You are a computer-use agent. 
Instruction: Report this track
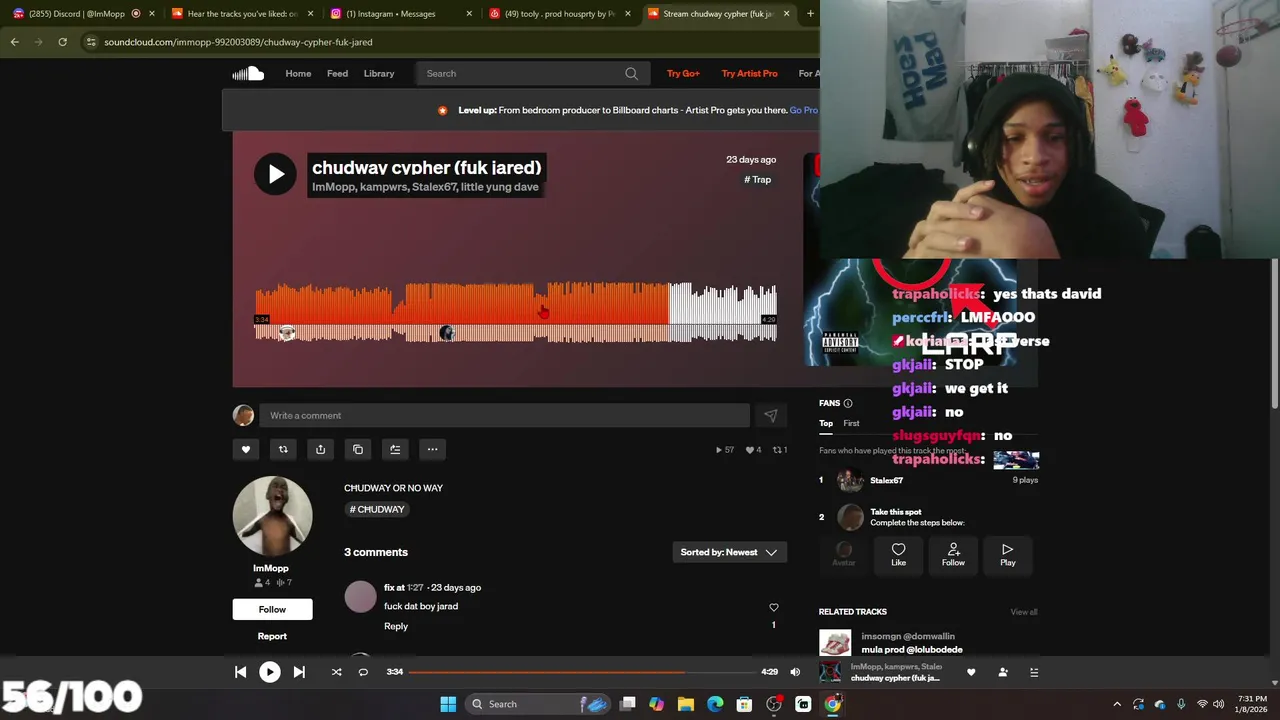(x=272, y=636)
